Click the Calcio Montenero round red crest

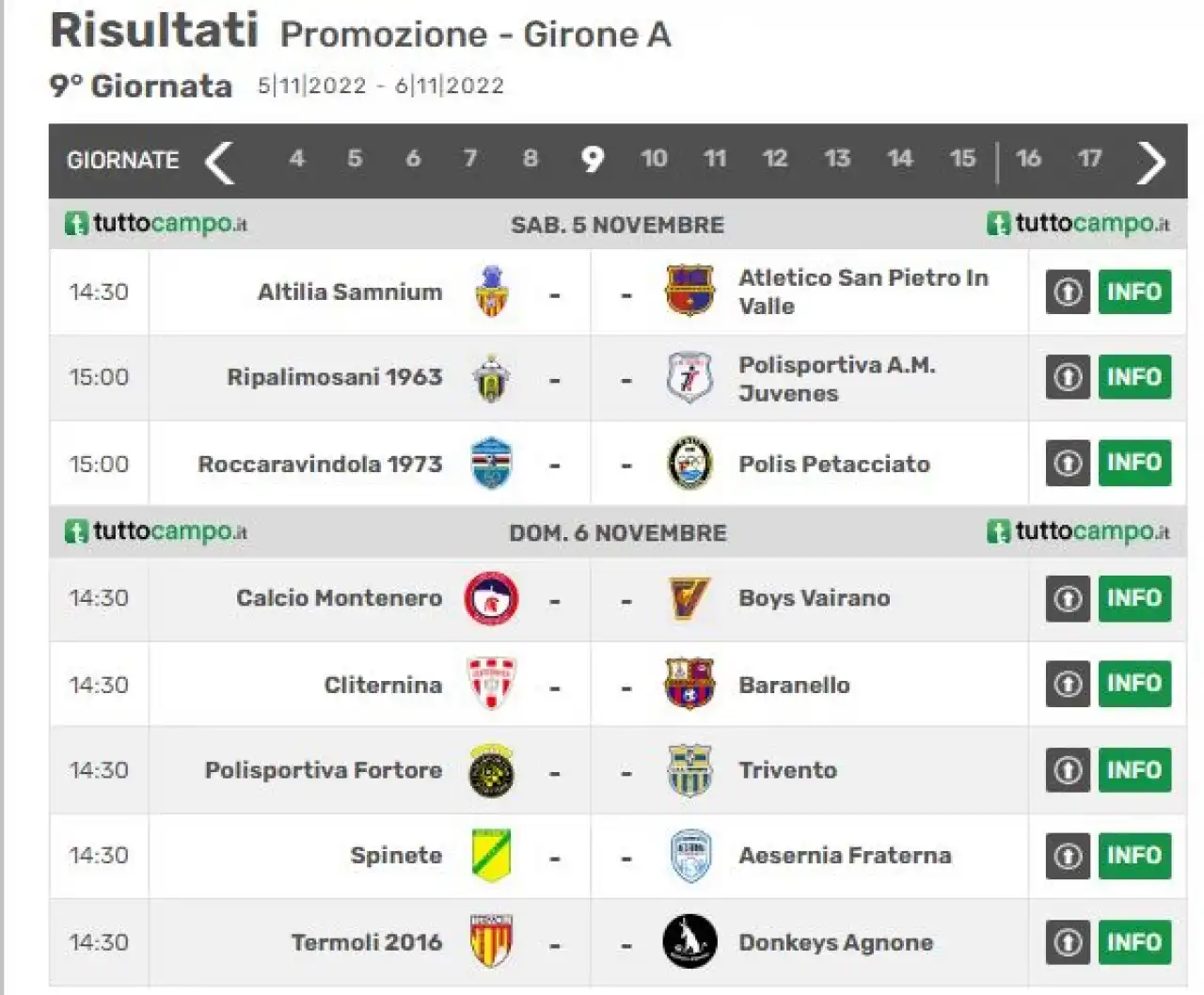click(x=491, y=598)
